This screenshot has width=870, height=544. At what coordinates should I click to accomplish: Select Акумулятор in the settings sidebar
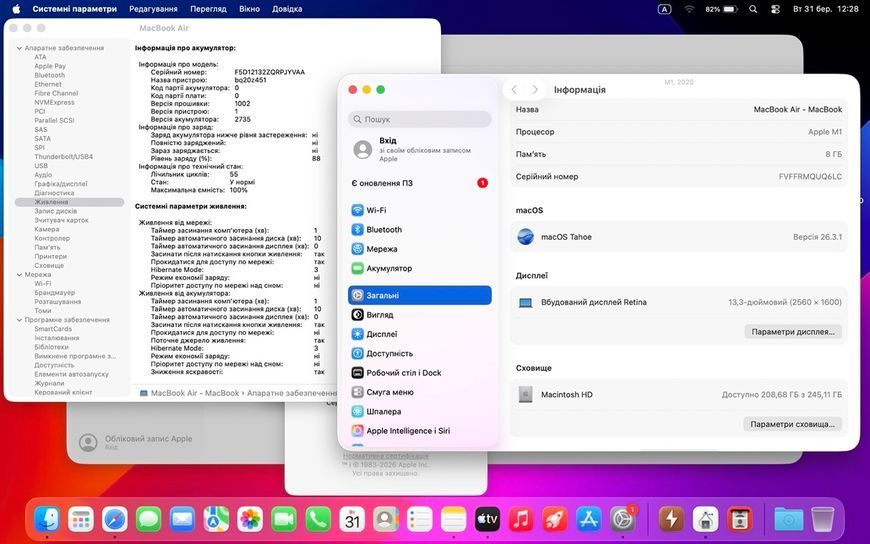pyautogui.click(x=419, y=269)
